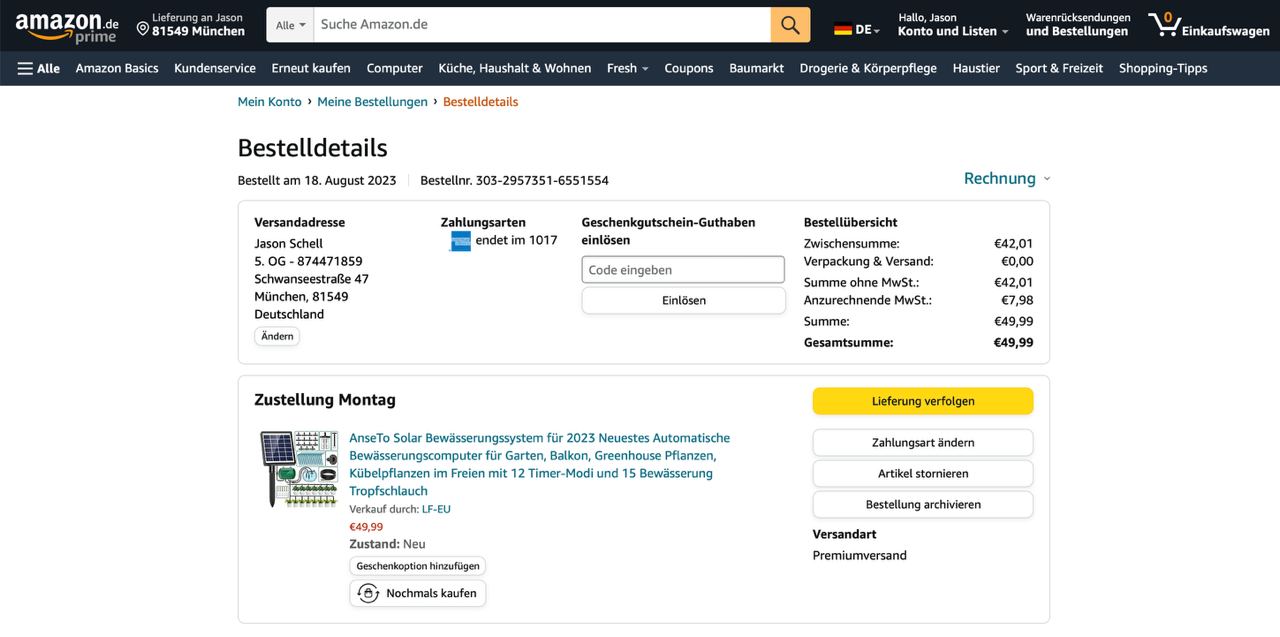Viewport: 1280px width, 637px height.
Task: Click Artikel stornieren button
Action: click(x=922, y=474)
